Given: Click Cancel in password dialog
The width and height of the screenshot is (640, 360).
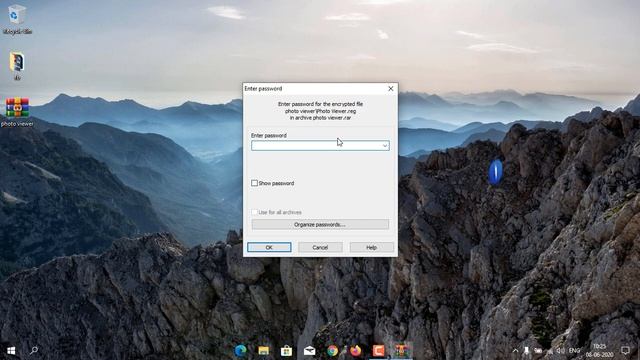Looking at the screenshot, I should point(320,247).
